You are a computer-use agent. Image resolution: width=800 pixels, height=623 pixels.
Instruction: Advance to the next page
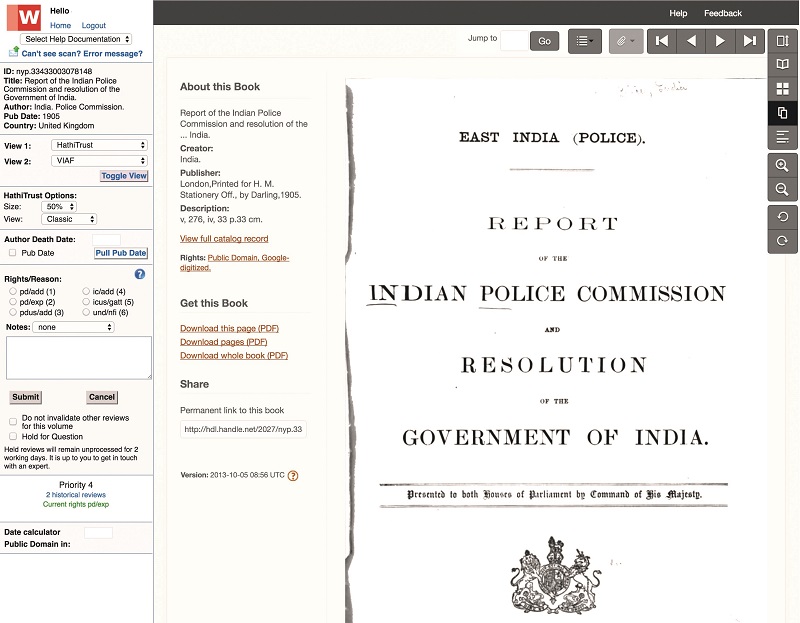[x=720, y=41]
